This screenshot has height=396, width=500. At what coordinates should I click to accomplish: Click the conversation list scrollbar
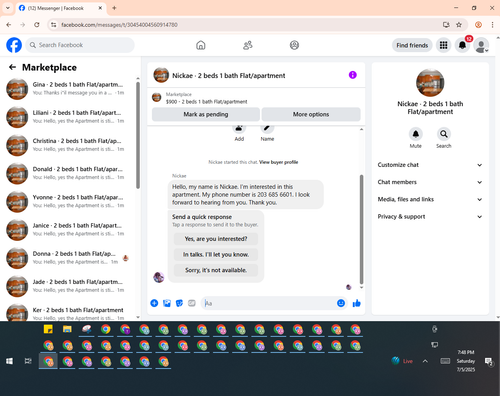point(138,135)
